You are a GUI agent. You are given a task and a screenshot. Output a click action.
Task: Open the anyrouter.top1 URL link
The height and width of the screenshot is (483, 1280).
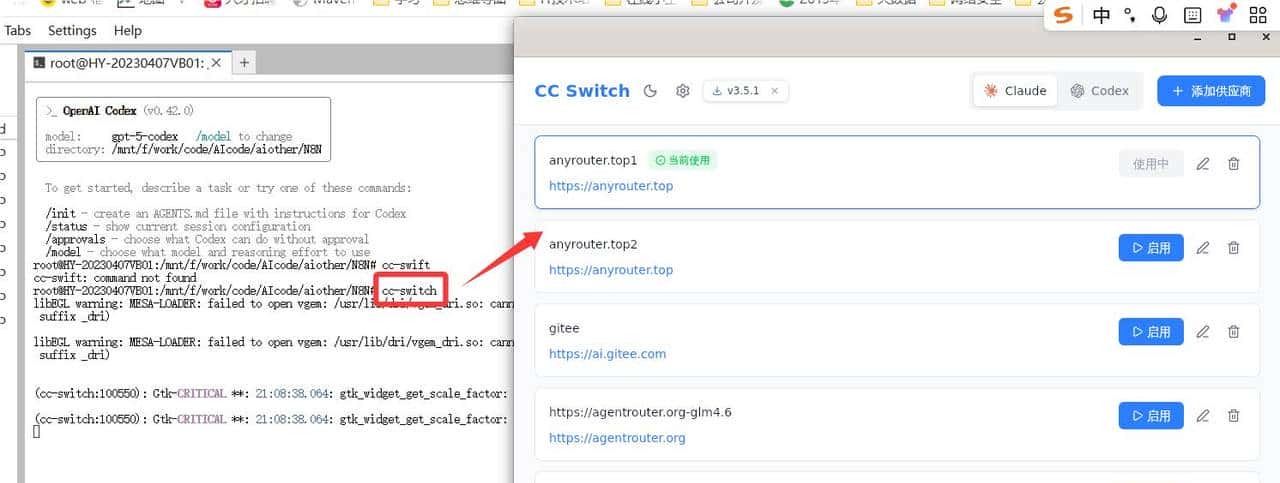(x=611, y=186)
